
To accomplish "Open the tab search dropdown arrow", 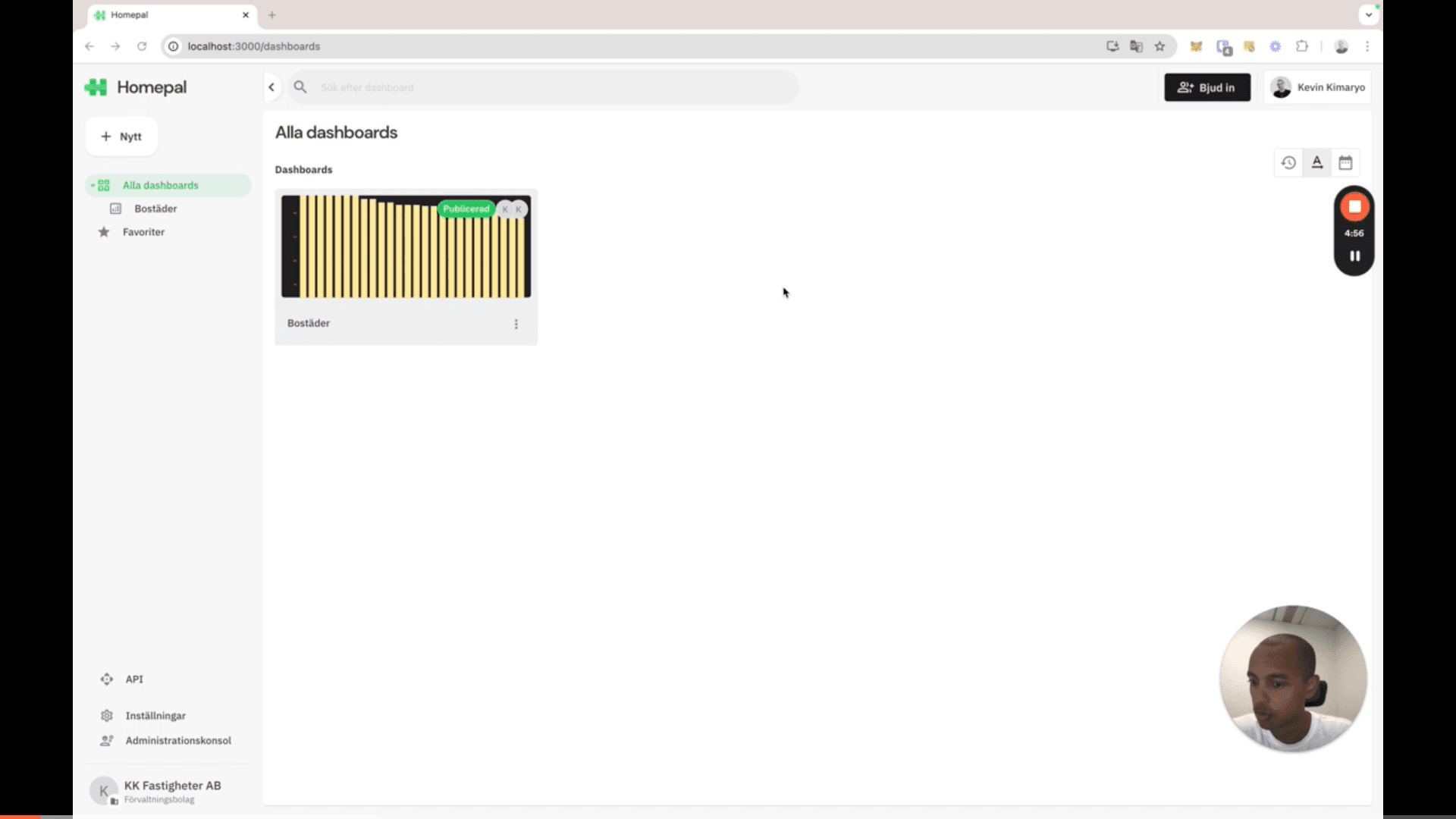I will click(1368, 14).
